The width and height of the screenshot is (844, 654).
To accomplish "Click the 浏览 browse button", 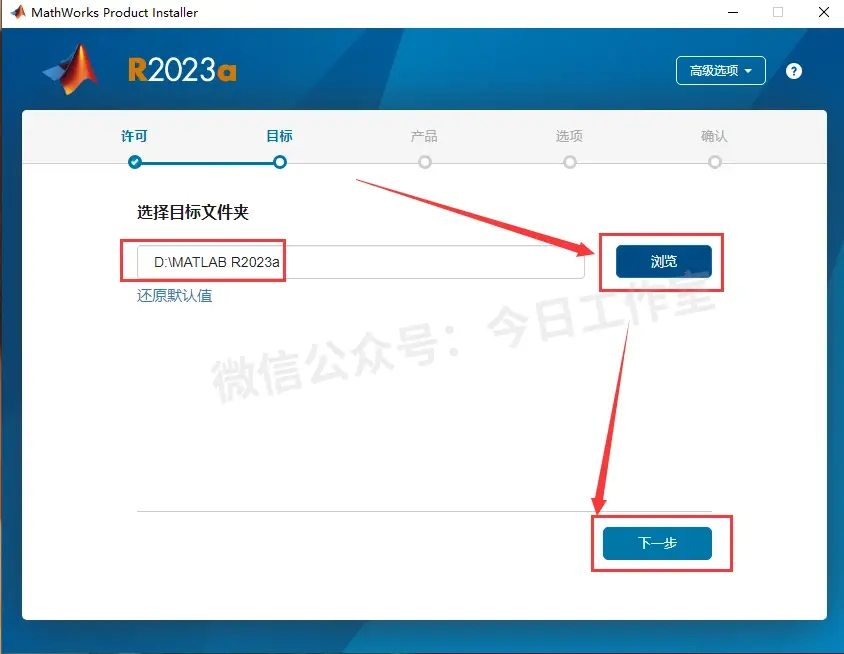I will pyautogui.click(x=664, y=262).
